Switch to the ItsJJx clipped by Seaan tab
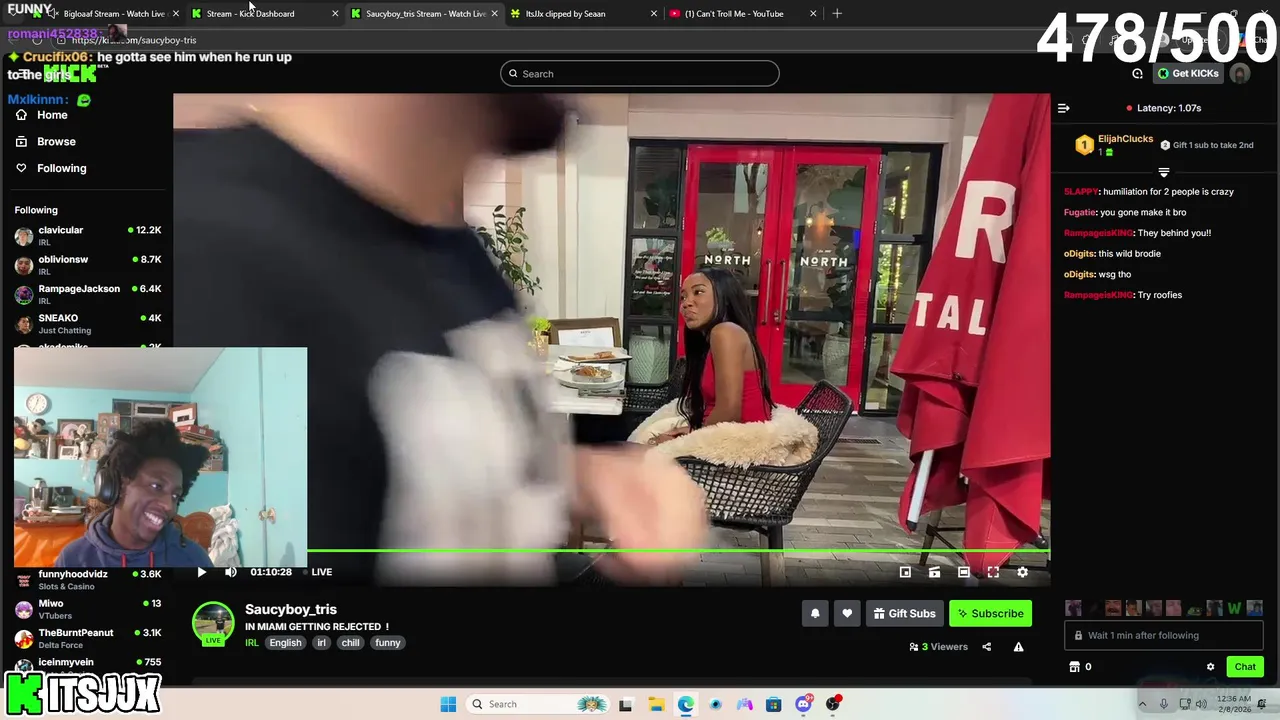This screenshot has height=720, width=1280. 585,14
